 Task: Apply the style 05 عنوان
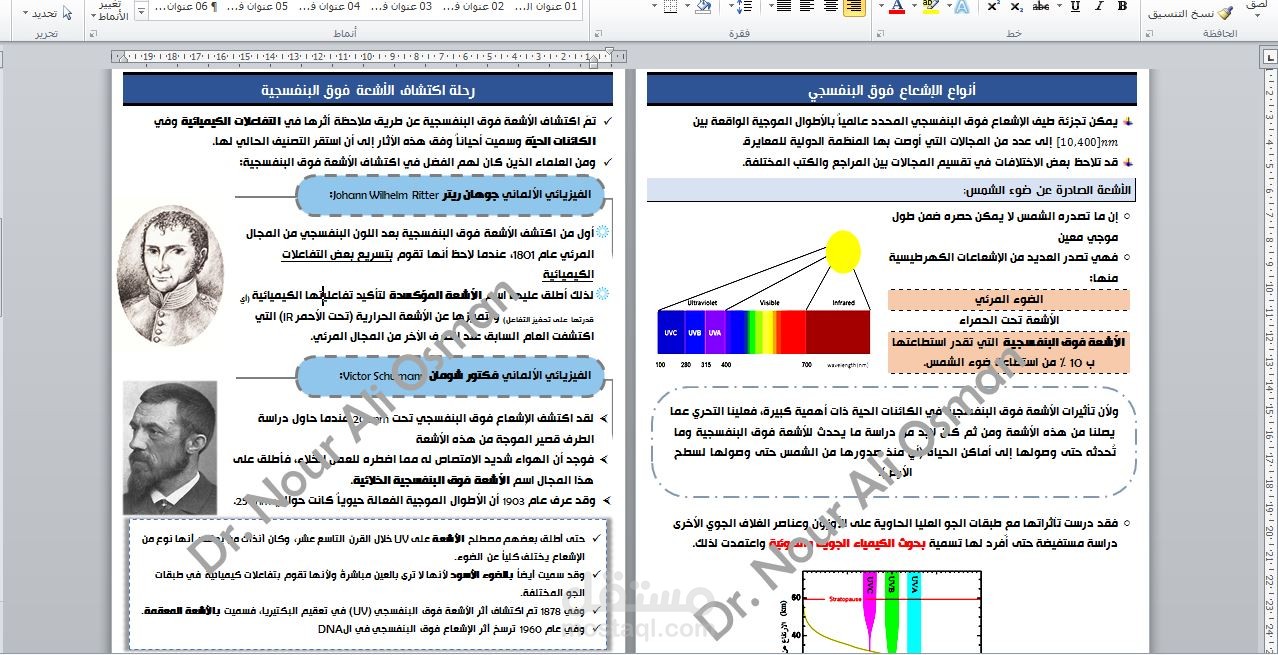pos(257,7)
